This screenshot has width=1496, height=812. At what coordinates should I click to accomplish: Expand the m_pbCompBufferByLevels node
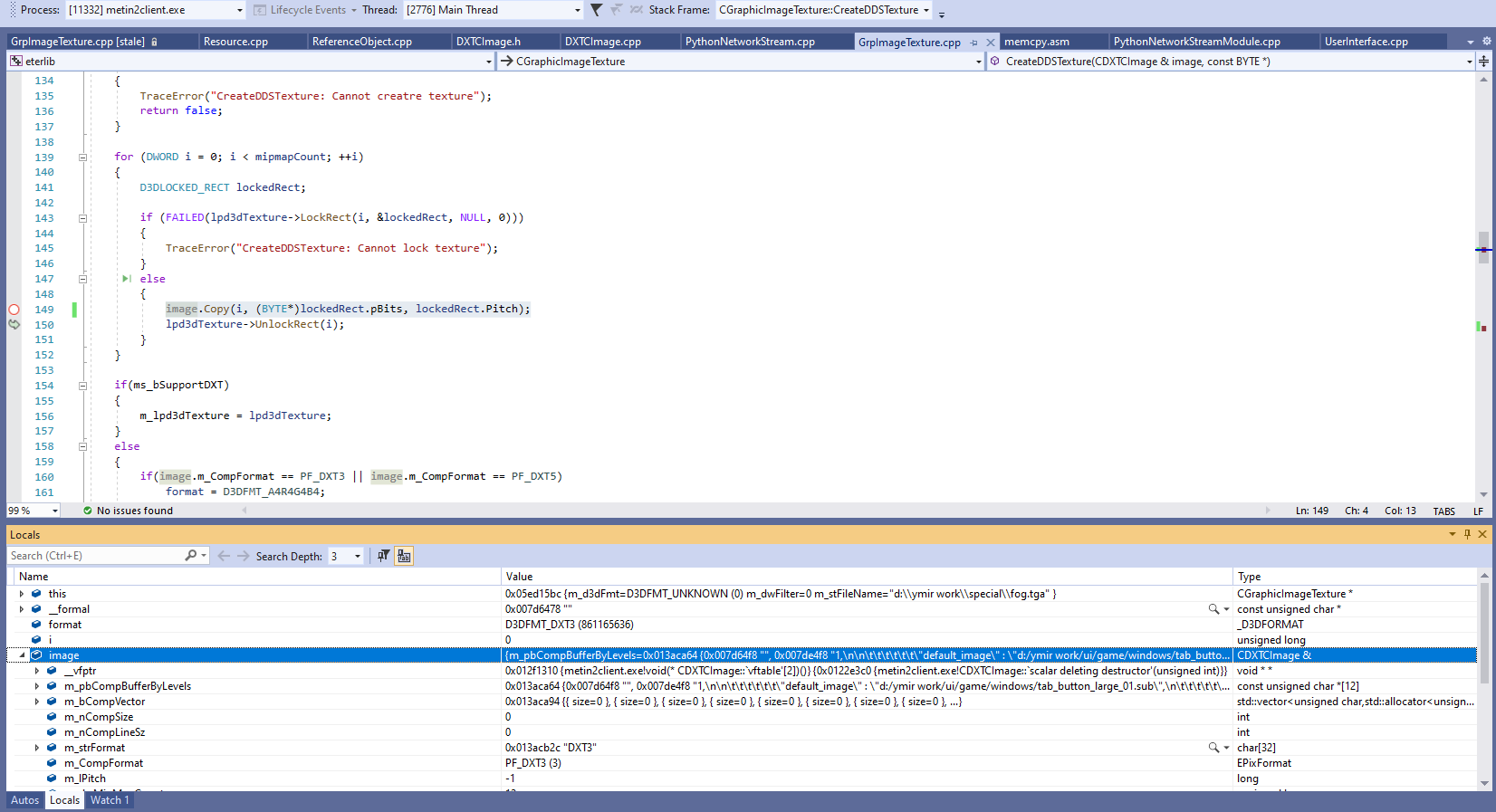(37, 686)
